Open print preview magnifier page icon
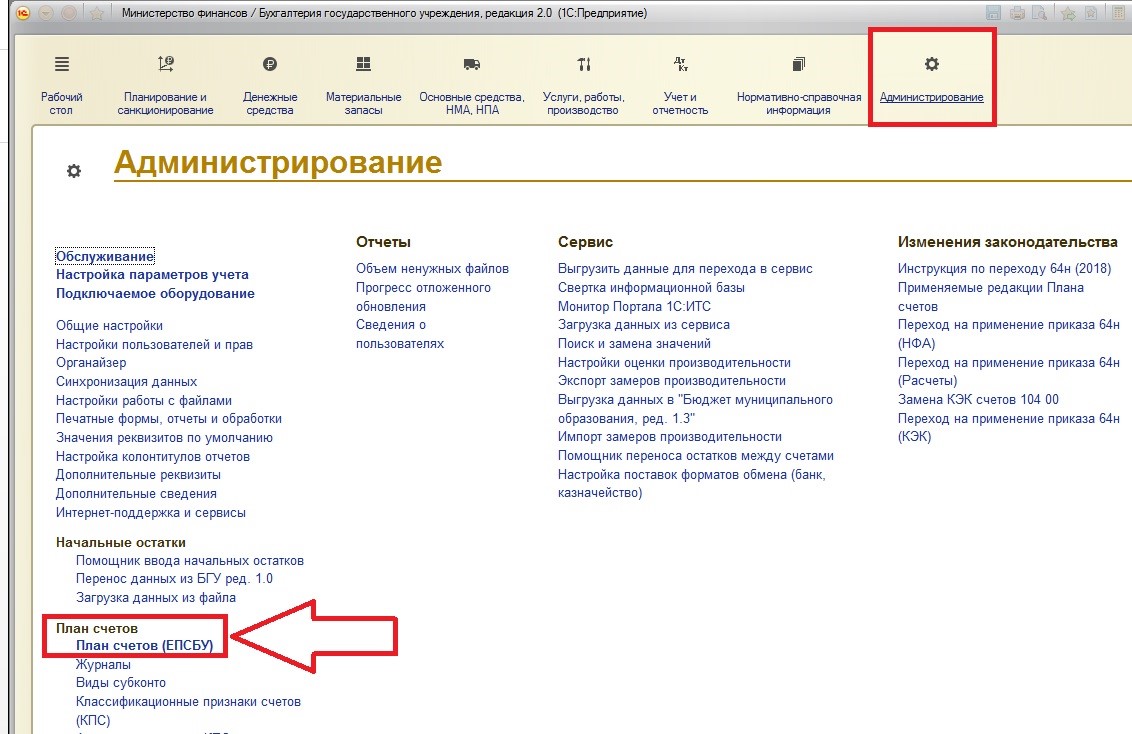This screenshot has height=734, width=1132. (x=1040, y=13)
